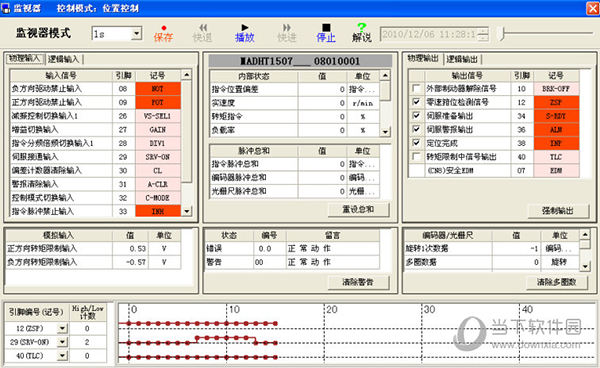The height and width of the screenshot is (368, 600).
Task: Open the 40 (TLC) pin dropdown
Action: pos(62,356)
